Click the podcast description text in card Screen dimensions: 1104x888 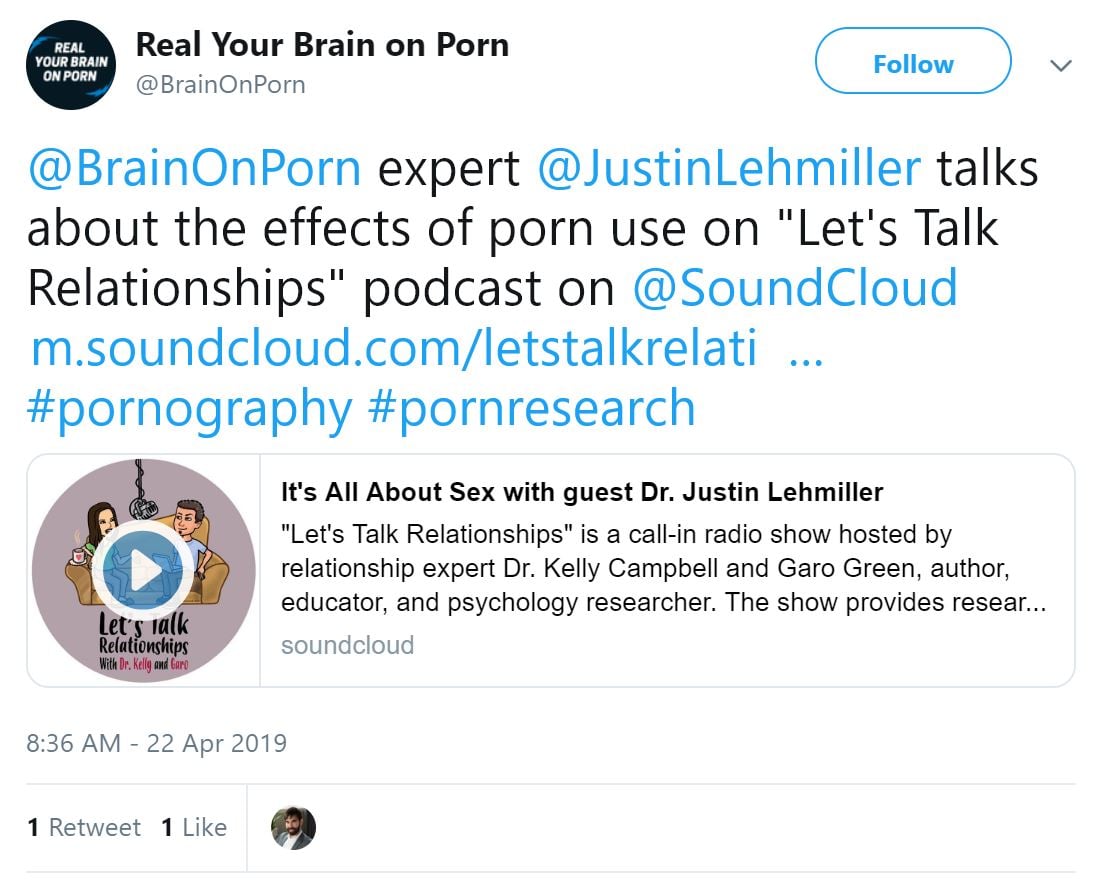(x=663, y=568)
